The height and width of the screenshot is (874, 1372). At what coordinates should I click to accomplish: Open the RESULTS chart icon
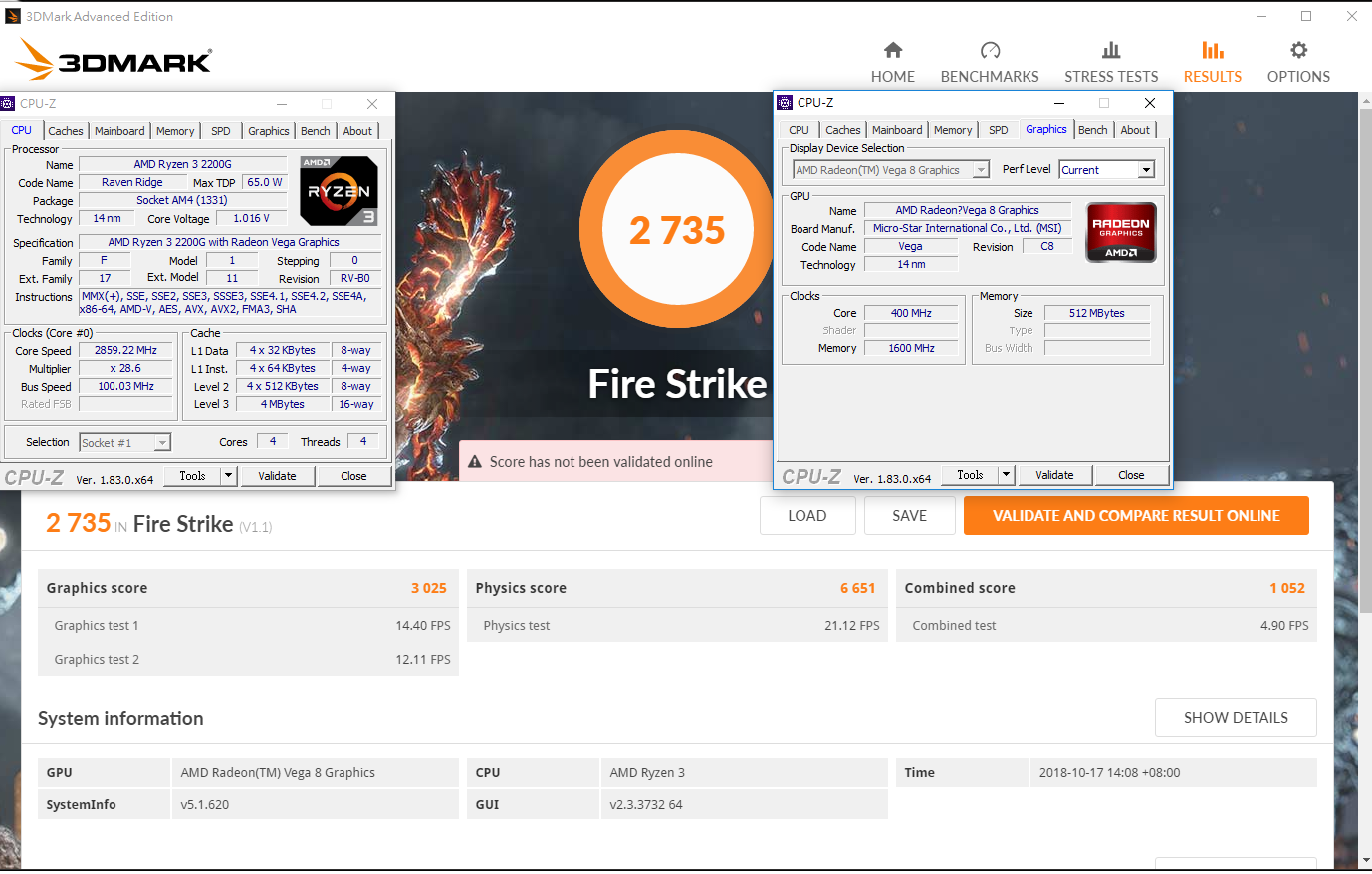click(x=1213, y=50)
